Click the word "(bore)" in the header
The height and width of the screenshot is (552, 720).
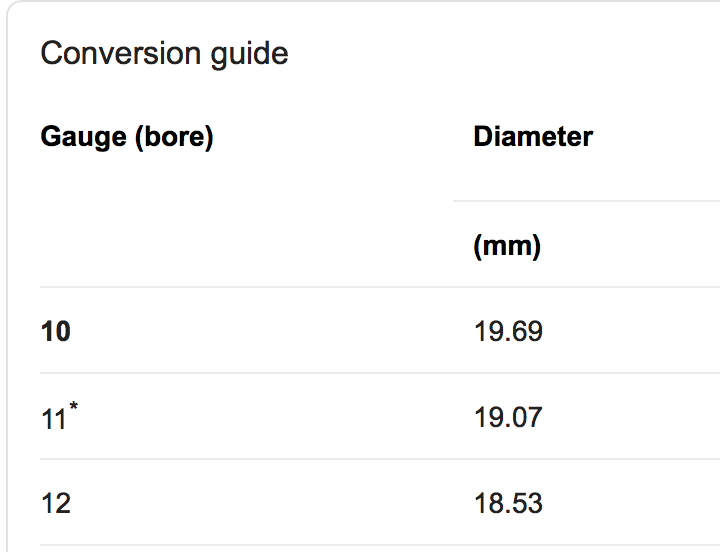(174, 137)
